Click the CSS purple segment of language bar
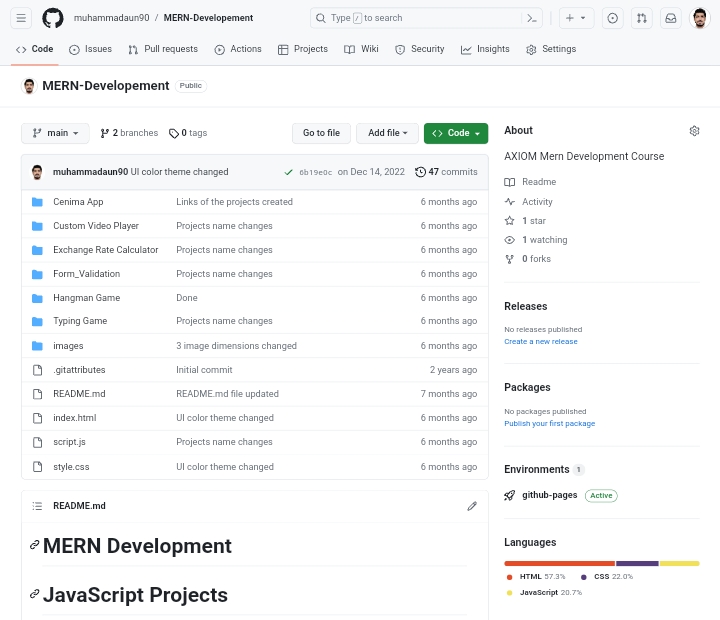720x620 pixels. [x=637, y=564]
